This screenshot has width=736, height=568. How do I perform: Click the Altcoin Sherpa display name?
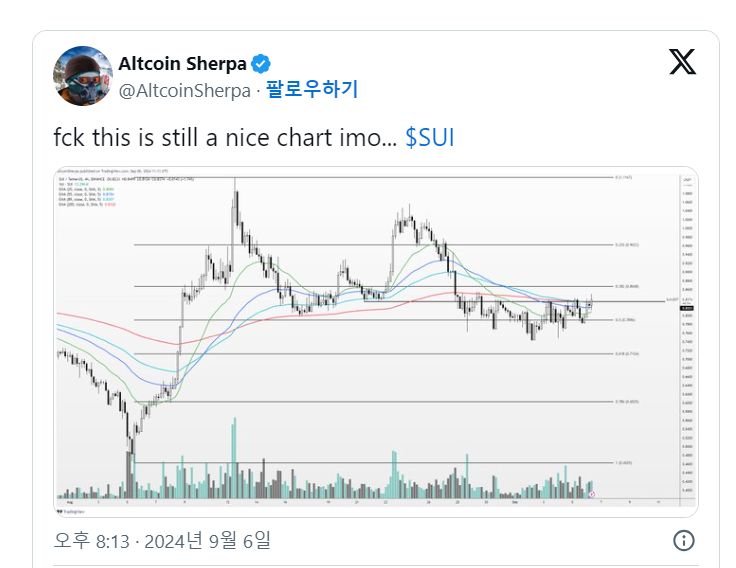[x=182, y=64]
